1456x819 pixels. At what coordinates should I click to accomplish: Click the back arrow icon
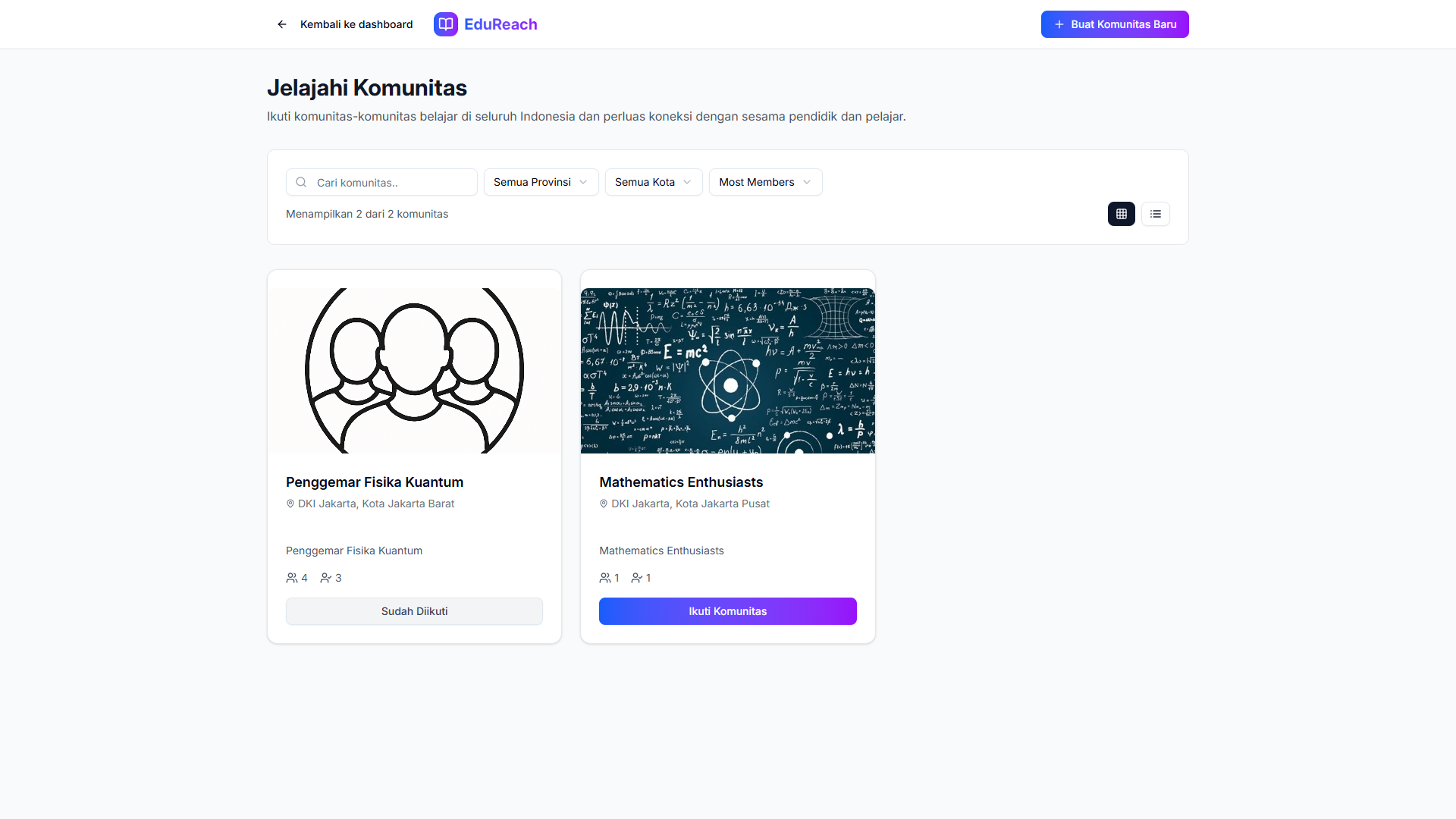tap(282, 24)
